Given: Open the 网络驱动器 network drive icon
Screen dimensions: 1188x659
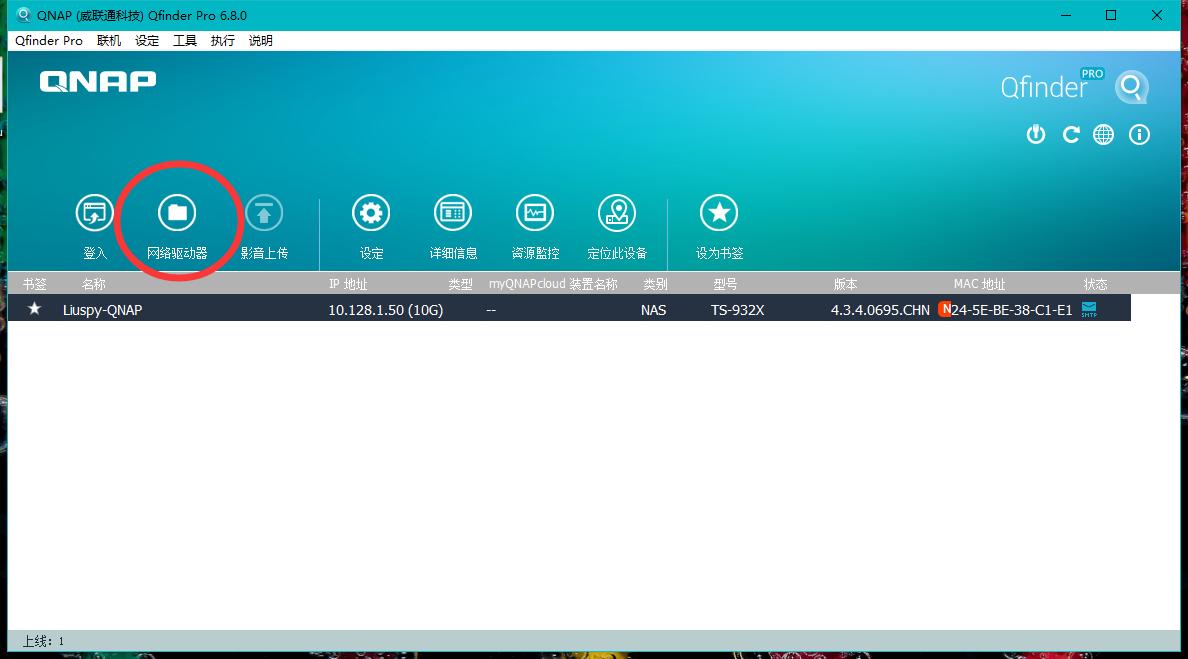Looking at the screenshot, I should (177, 213).
